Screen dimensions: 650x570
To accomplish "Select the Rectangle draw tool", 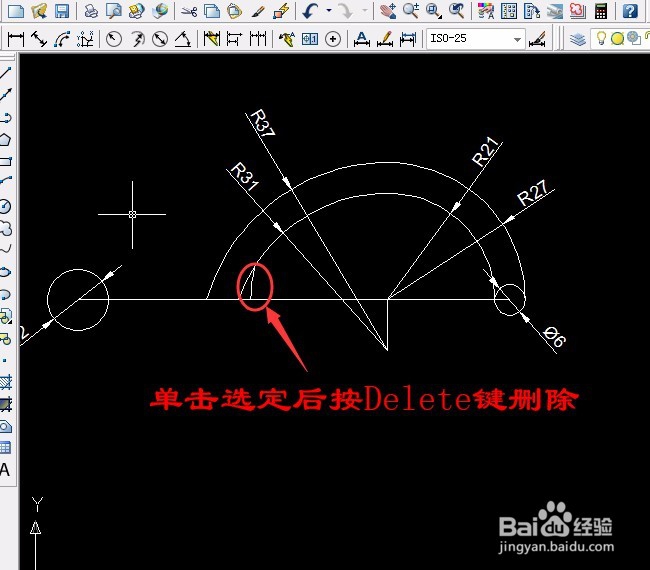I will tap(6, 161).
